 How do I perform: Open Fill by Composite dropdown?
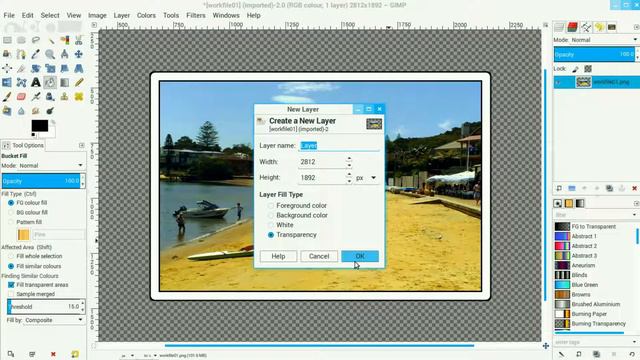point(45,320)
